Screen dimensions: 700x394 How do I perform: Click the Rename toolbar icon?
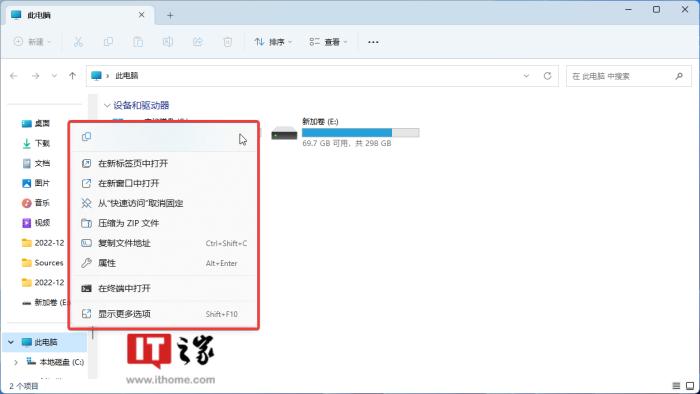click(x=168, y=42)
